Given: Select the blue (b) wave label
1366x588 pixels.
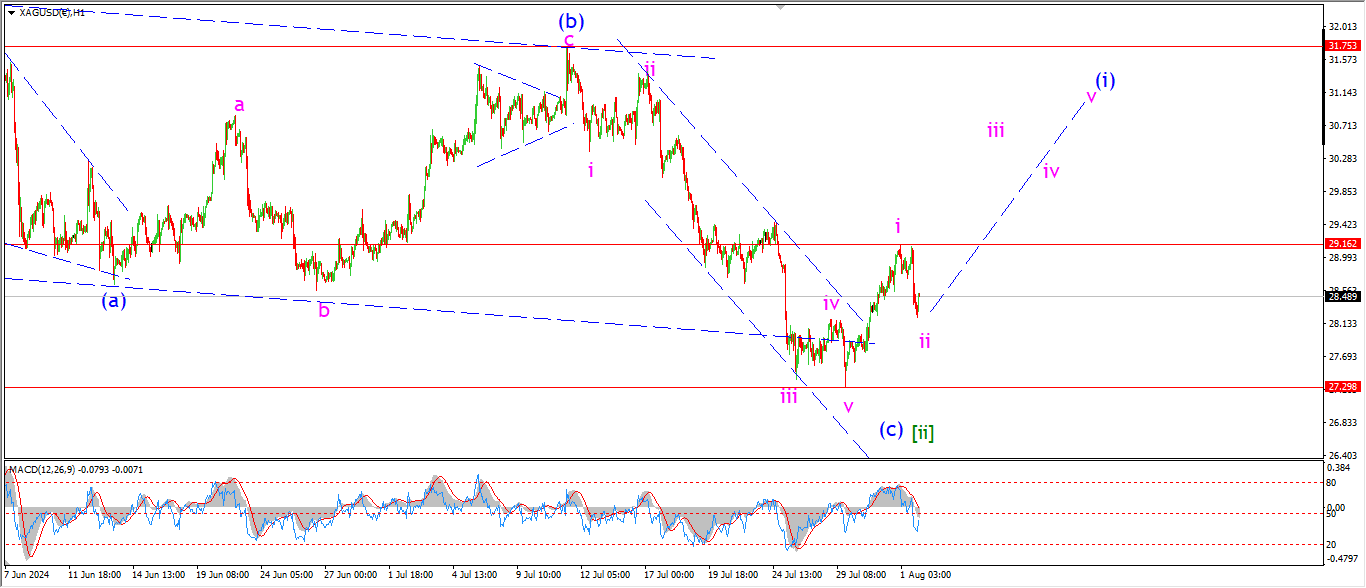Looking at the screenshot, I should pos(571,20).
